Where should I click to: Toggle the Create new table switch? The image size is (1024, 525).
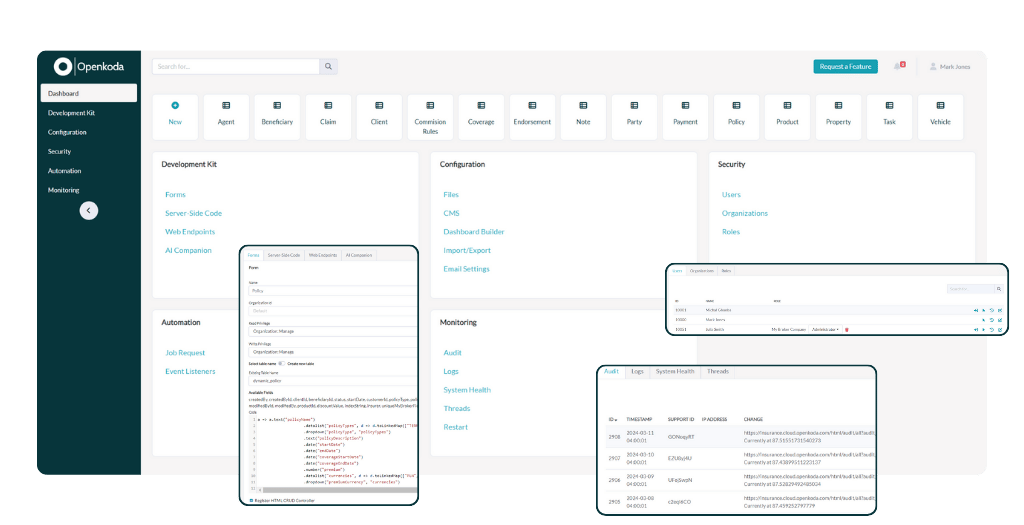pos(281,364)
